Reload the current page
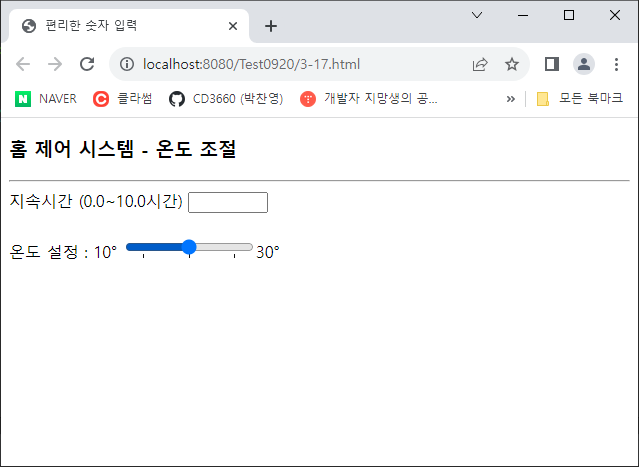Screen dimensions: 639x467 87,64
